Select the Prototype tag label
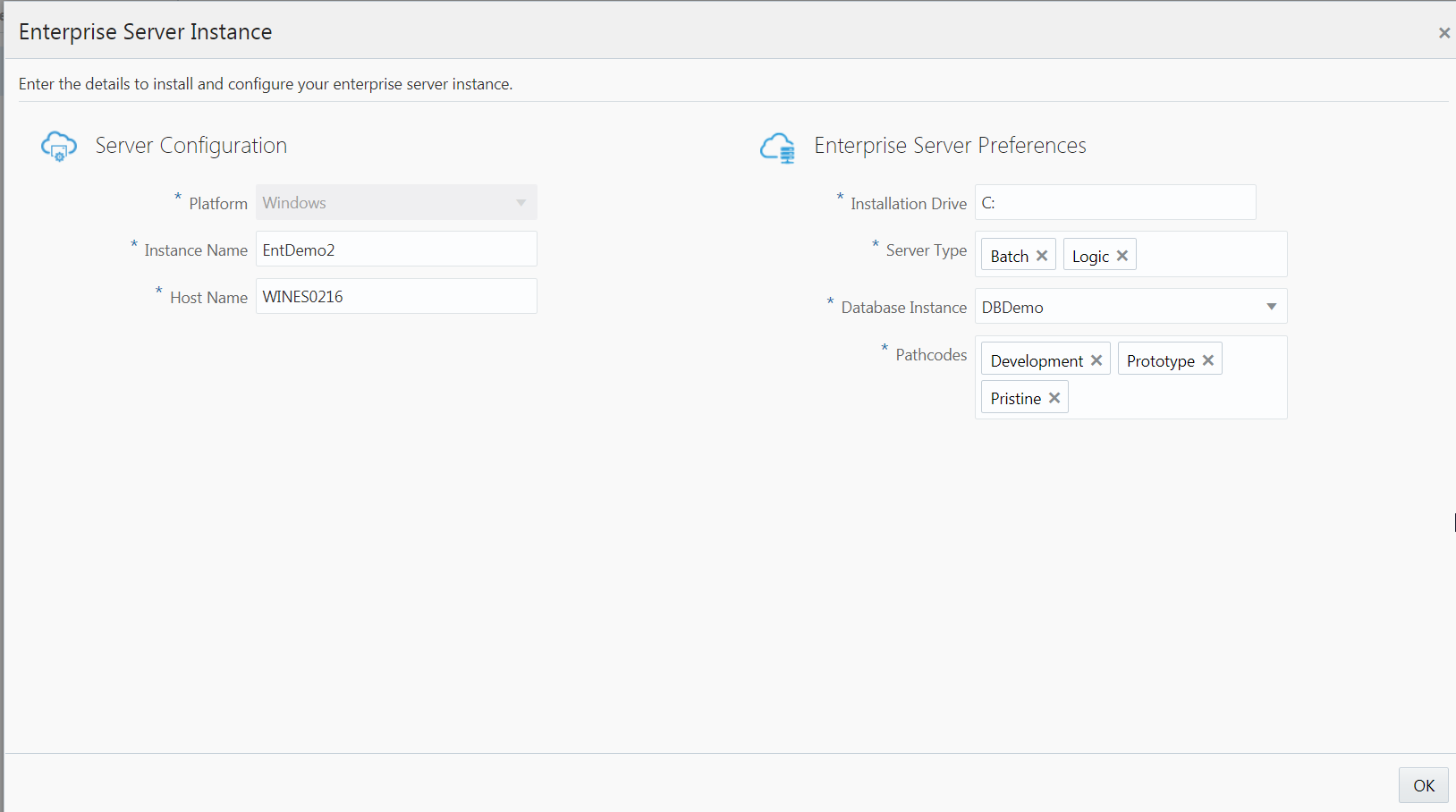 (1160, 361)
